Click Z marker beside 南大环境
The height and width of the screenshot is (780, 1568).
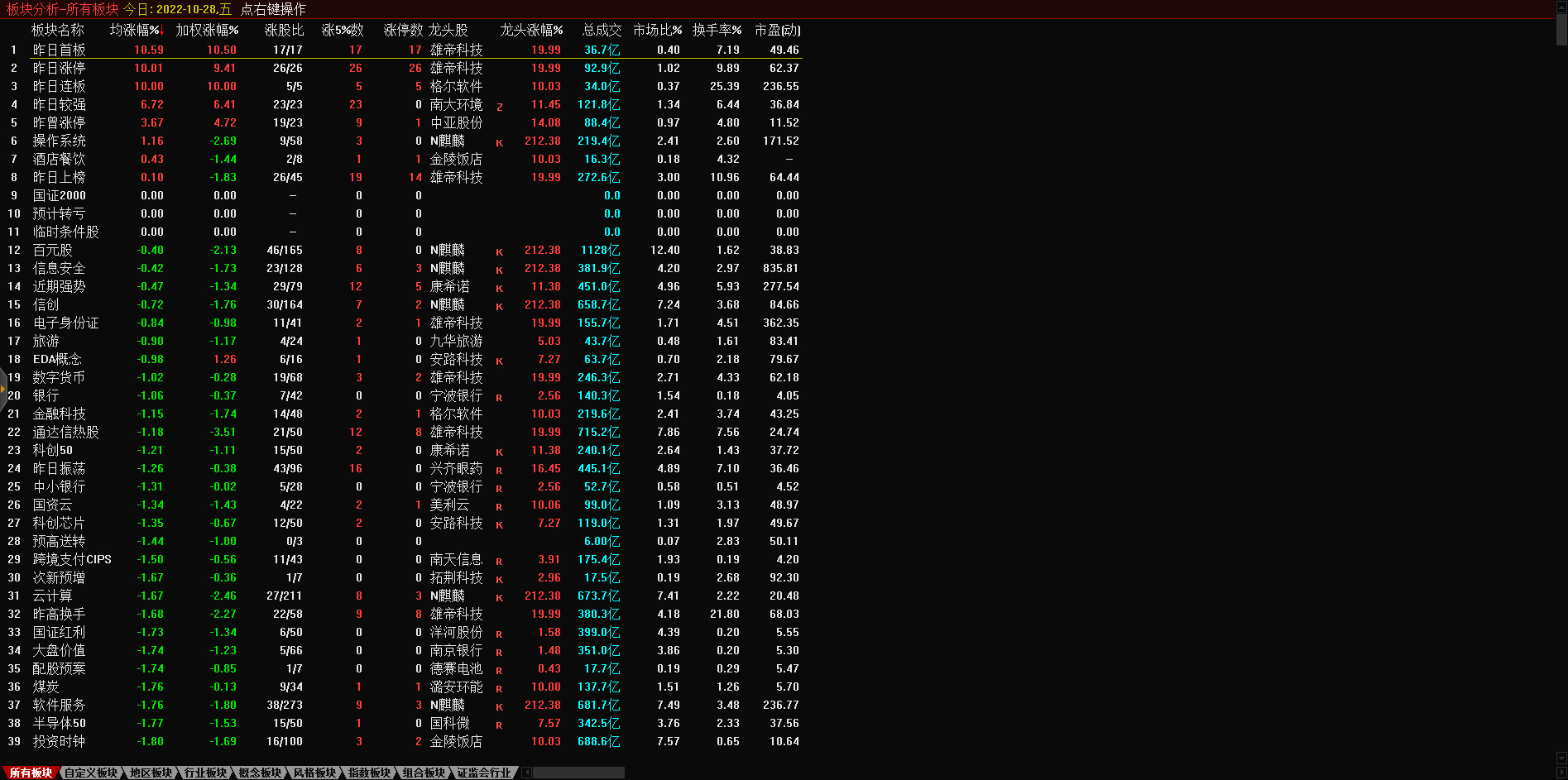(x=499, y=106)
